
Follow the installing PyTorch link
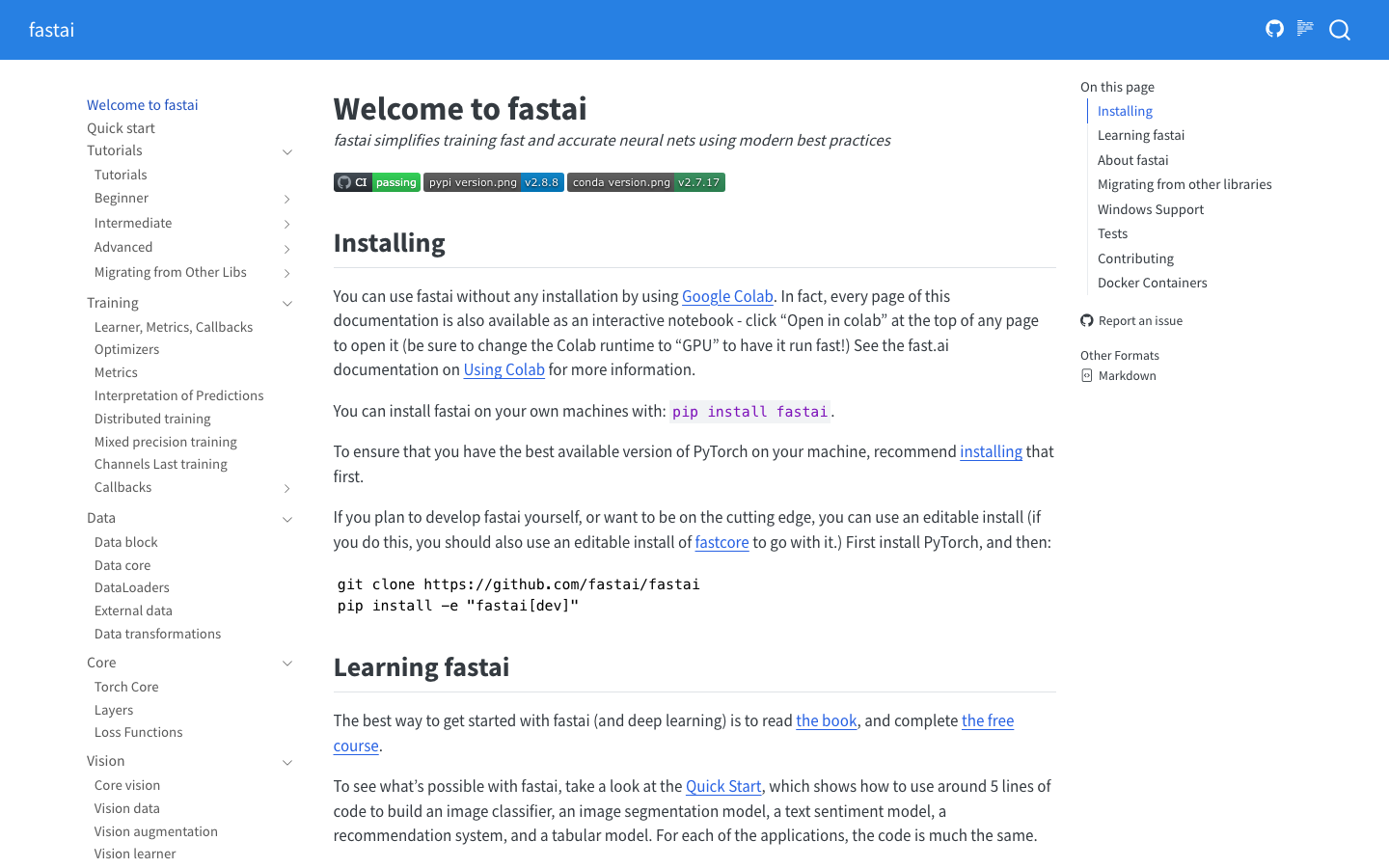[991, 451]
